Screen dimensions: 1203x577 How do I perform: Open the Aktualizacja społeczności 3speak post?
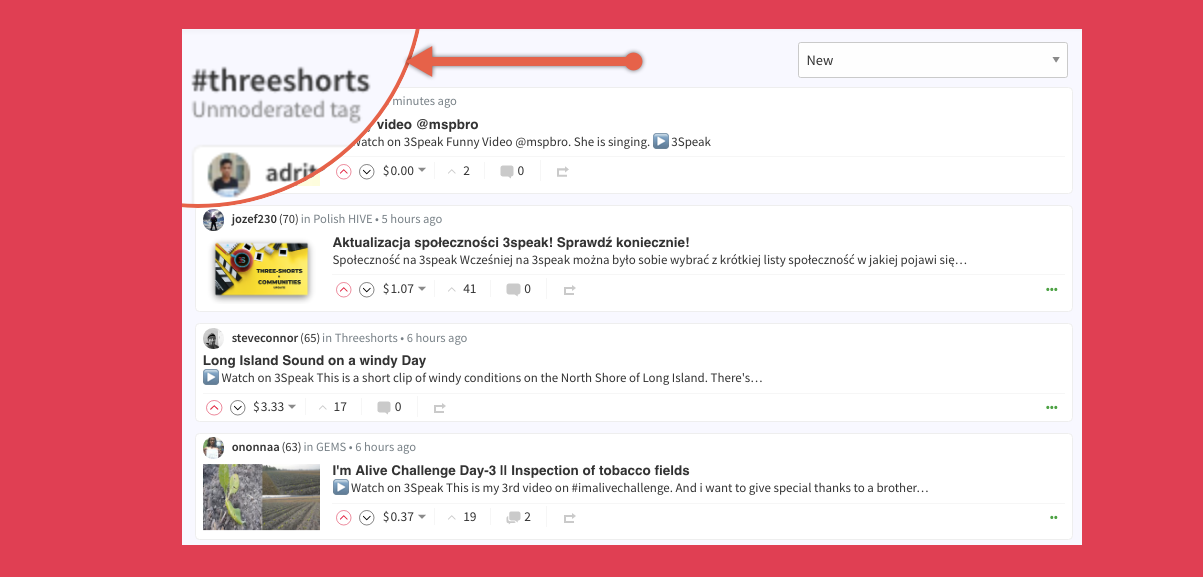click(x=510, y=242)
